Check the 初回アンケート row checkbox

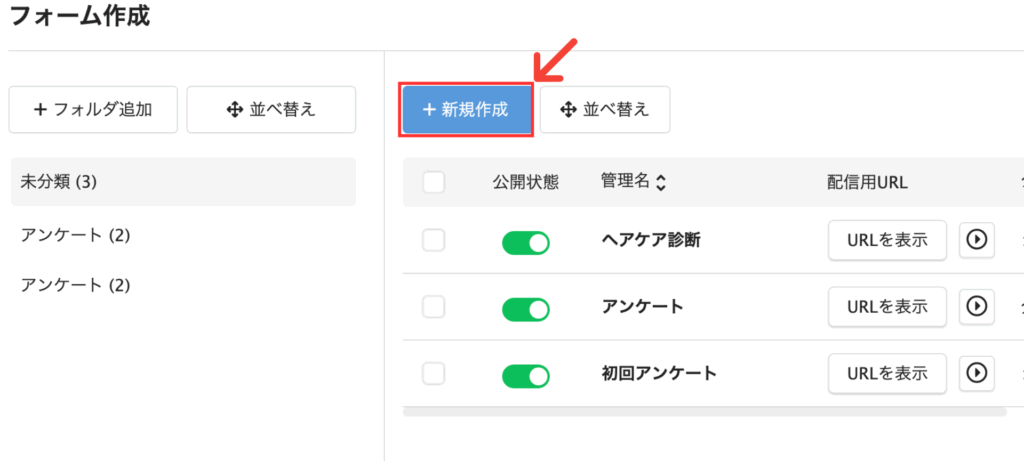pos(434,374)
